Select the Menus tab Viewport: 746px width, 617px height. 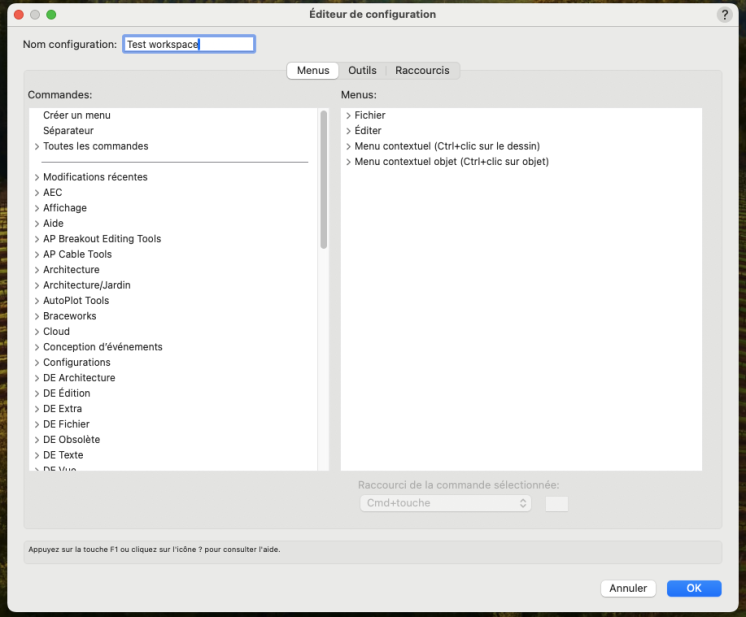313,71
